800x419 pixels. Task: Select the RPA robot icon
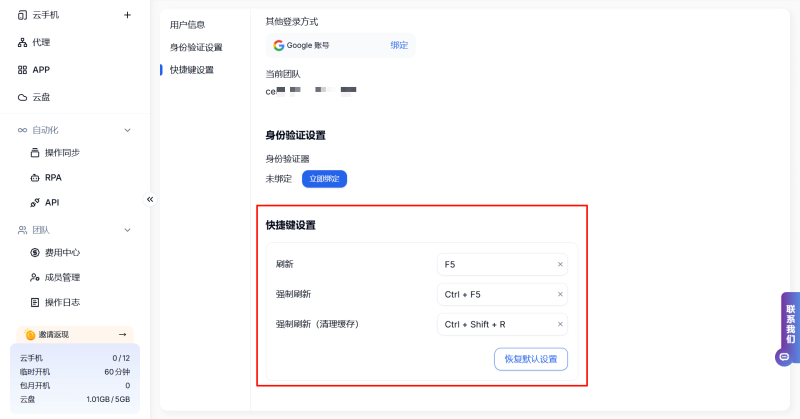pos(34,177)
